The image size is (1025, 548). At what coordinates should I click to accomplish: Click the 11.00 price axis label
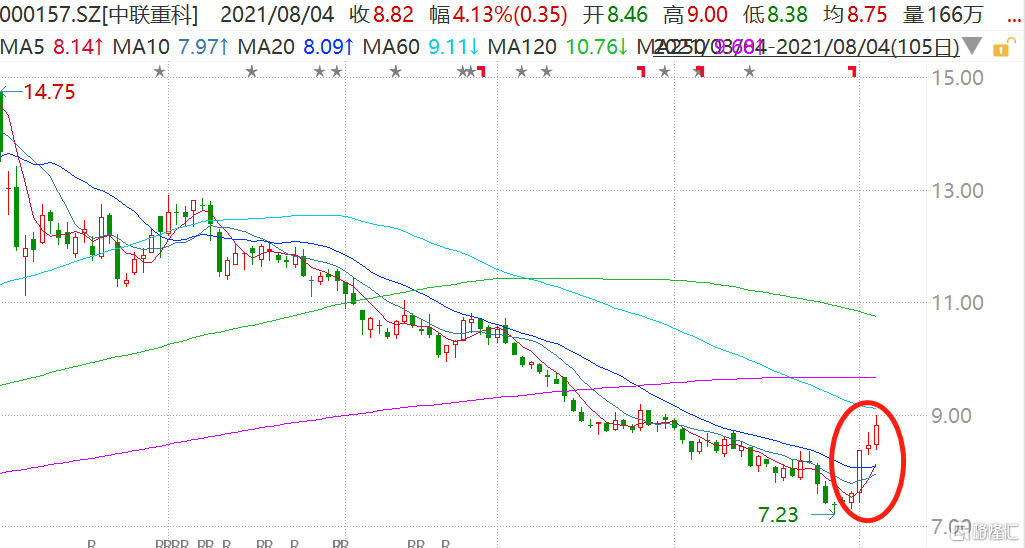click(x=958, y=303)
